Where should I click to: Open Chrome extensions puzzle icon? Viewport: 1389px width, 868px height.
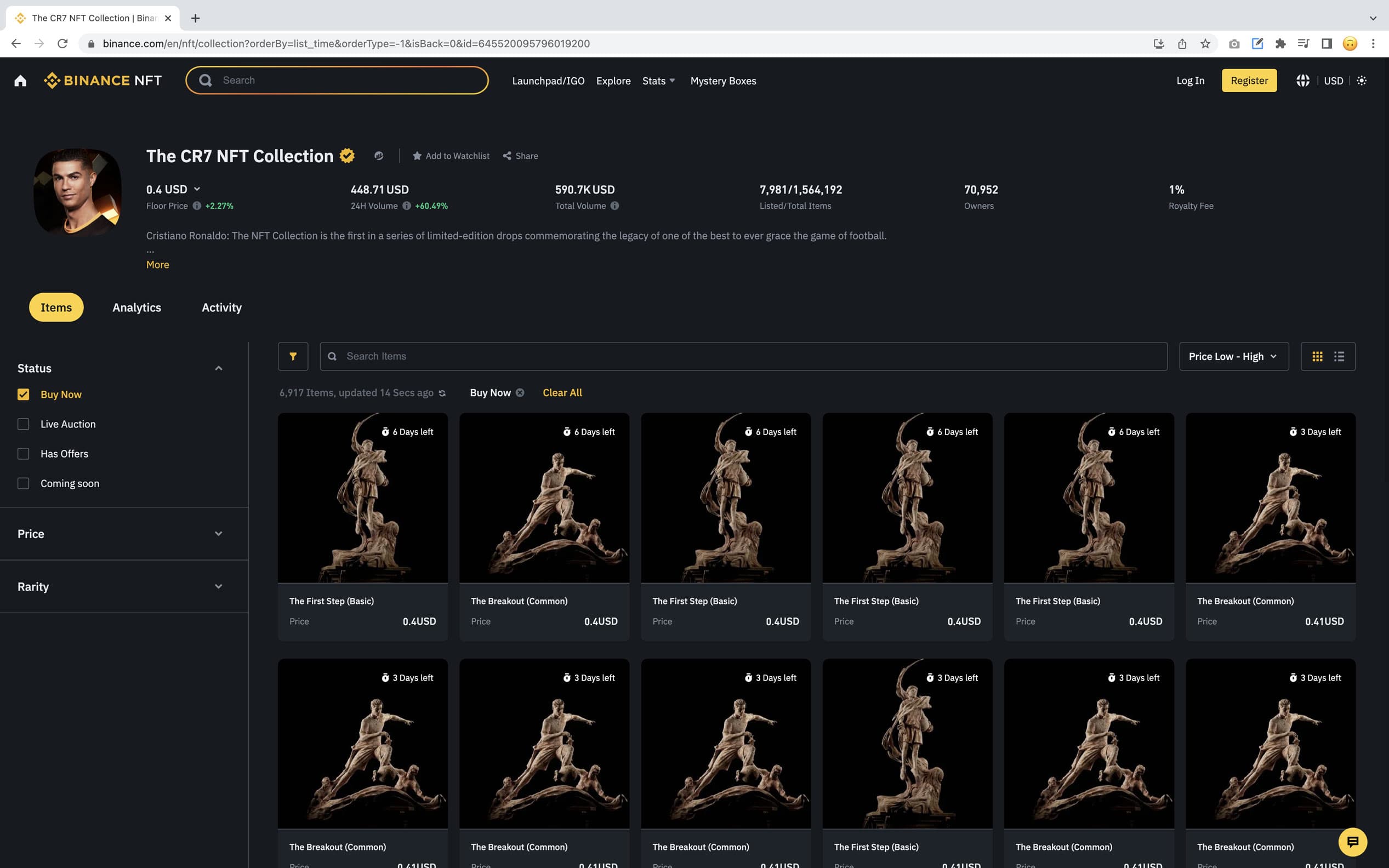(x=1280, y=44)
